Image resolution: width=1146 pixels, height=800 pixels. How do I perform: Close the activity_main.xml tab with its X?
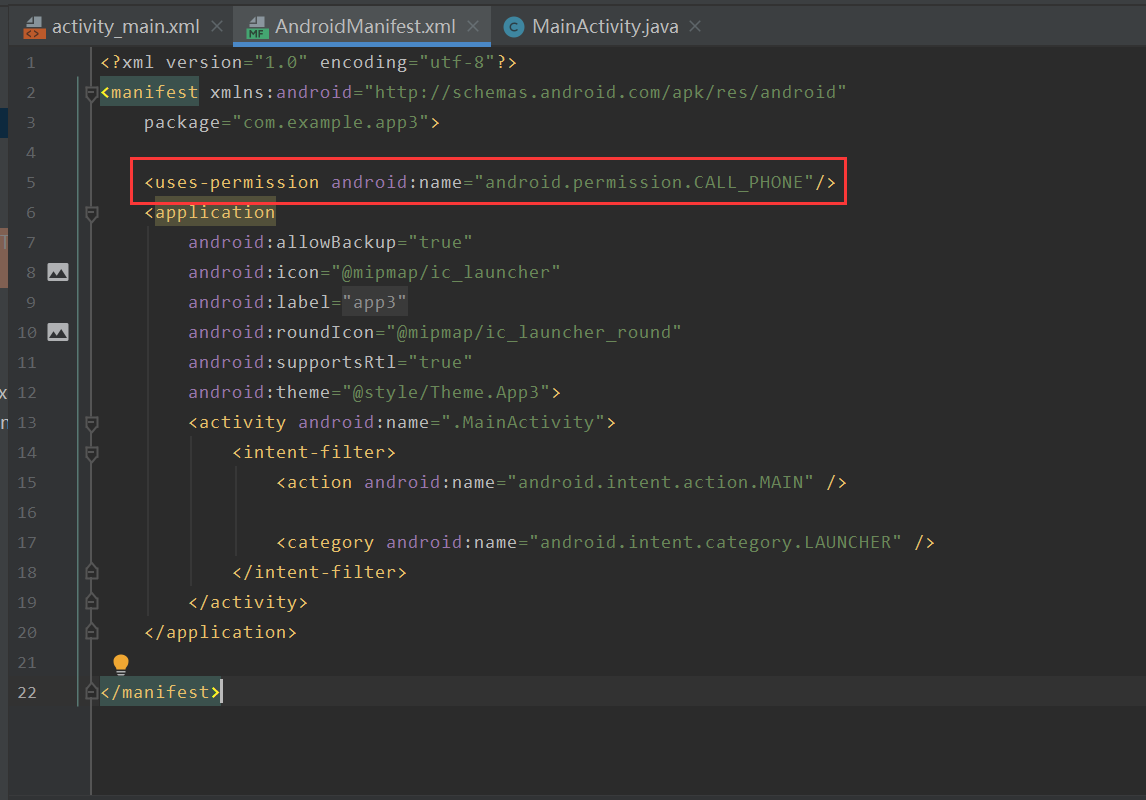(x=216, y=27)
